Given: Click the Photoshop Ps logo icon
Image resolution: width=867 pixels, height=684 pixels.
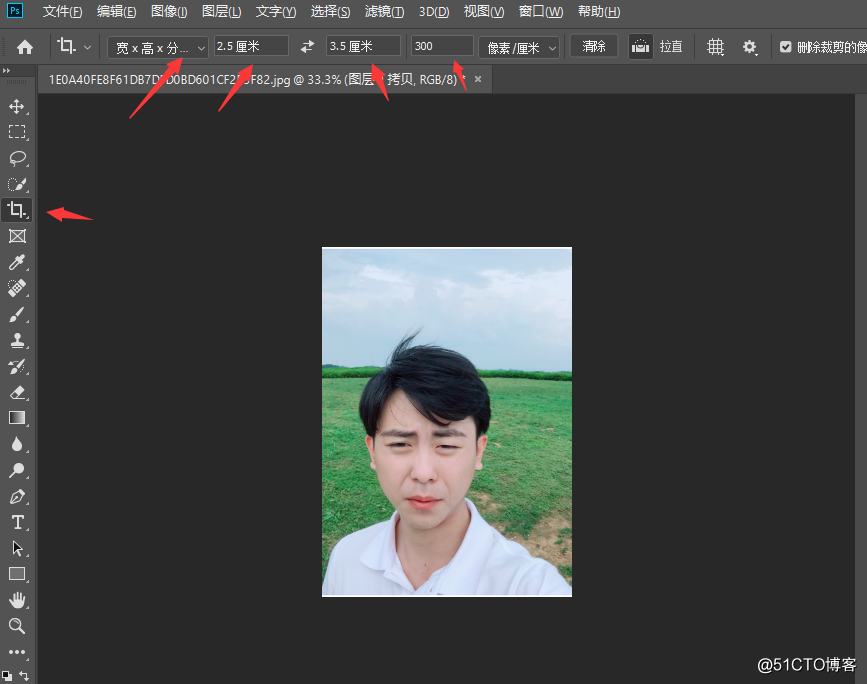Looking at the screenshot, I should [15, 11].
